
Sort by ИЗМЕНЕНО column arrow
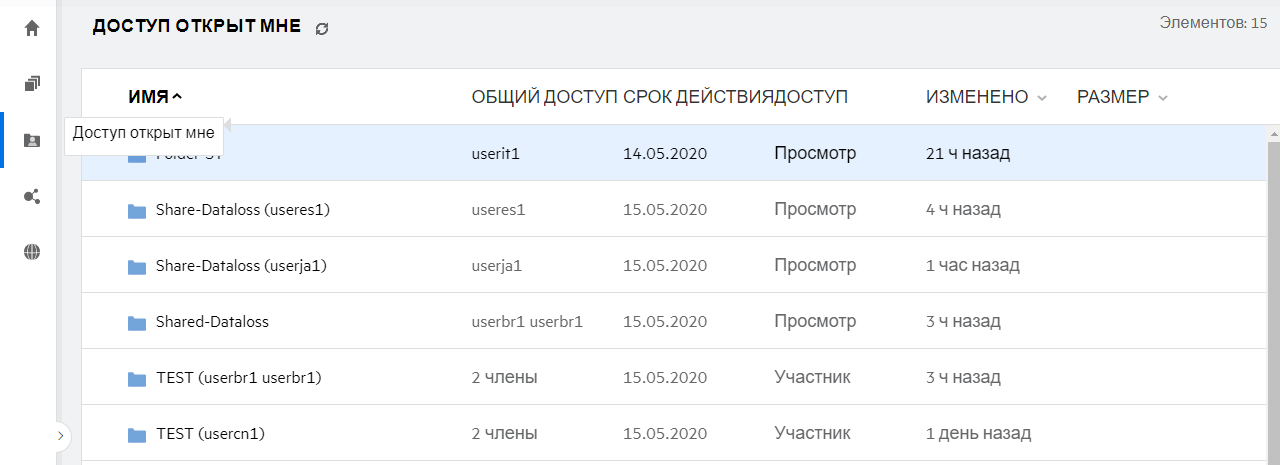pyautogui.click(x=1042, y=98)
